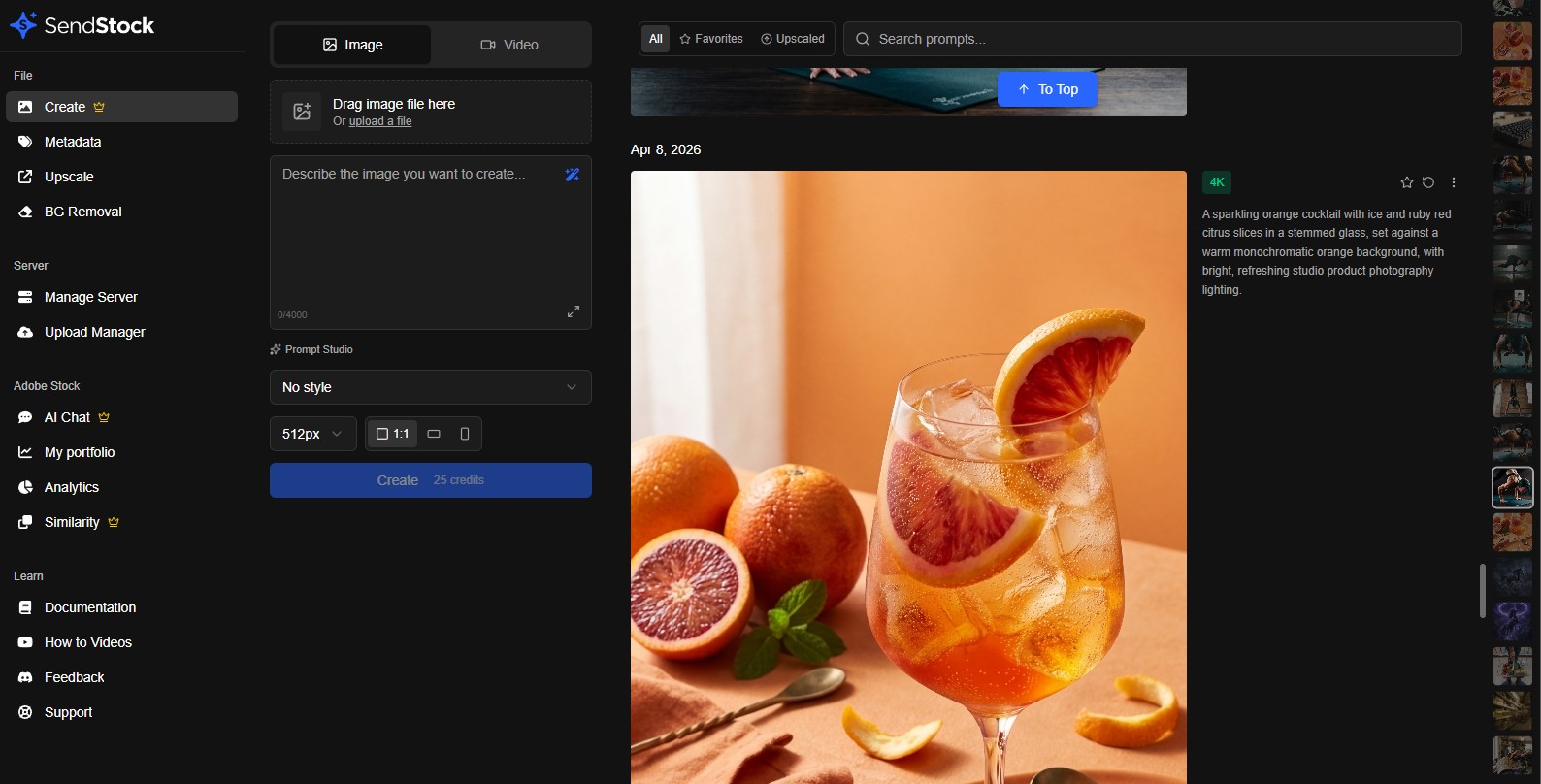Image resolution: width=1541 pixels, height=784 pixels.
Task: Open the No style dropdown
Action: tap(431, 387)
